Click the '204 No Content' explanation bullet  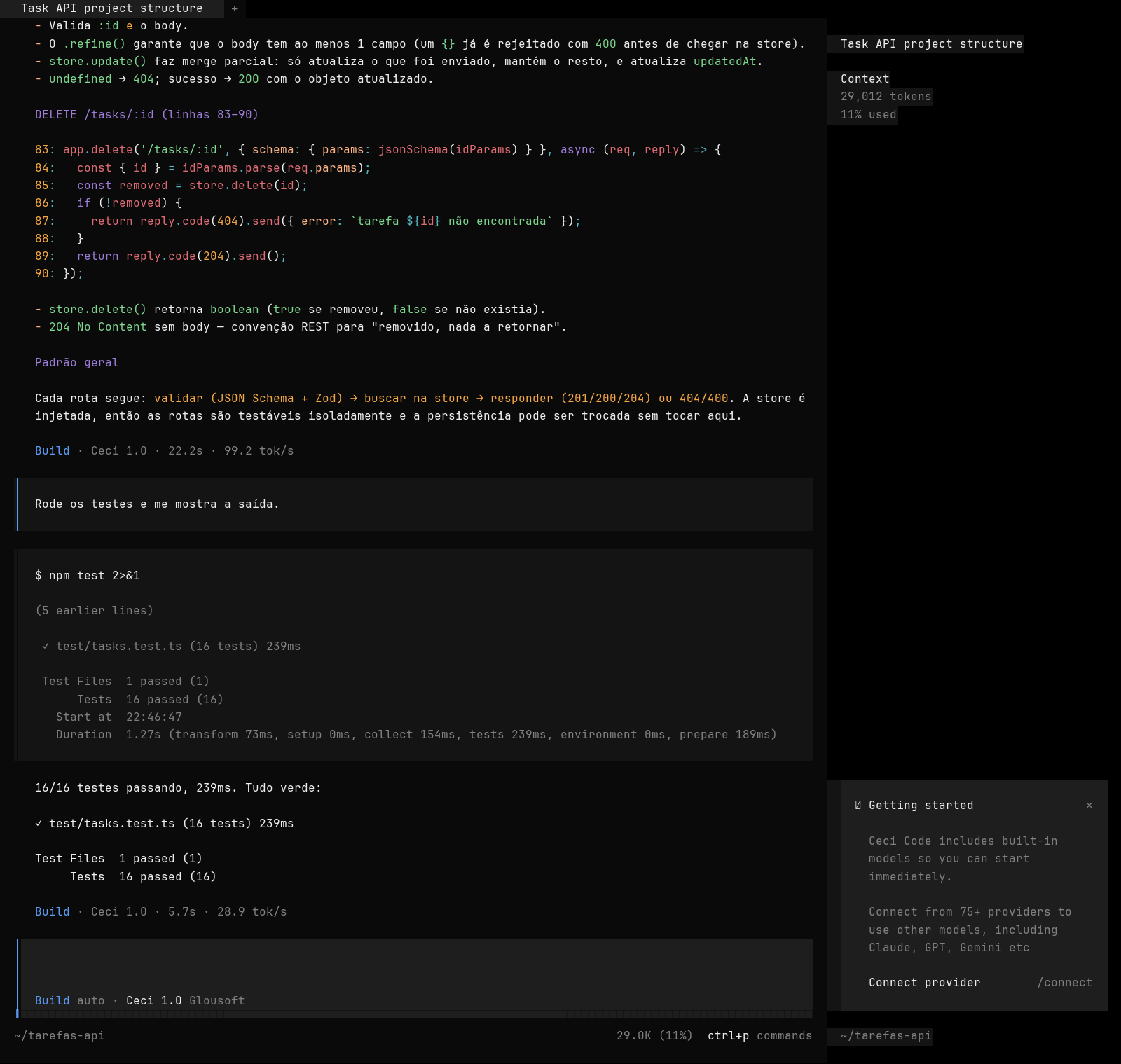tap(301, 327)
